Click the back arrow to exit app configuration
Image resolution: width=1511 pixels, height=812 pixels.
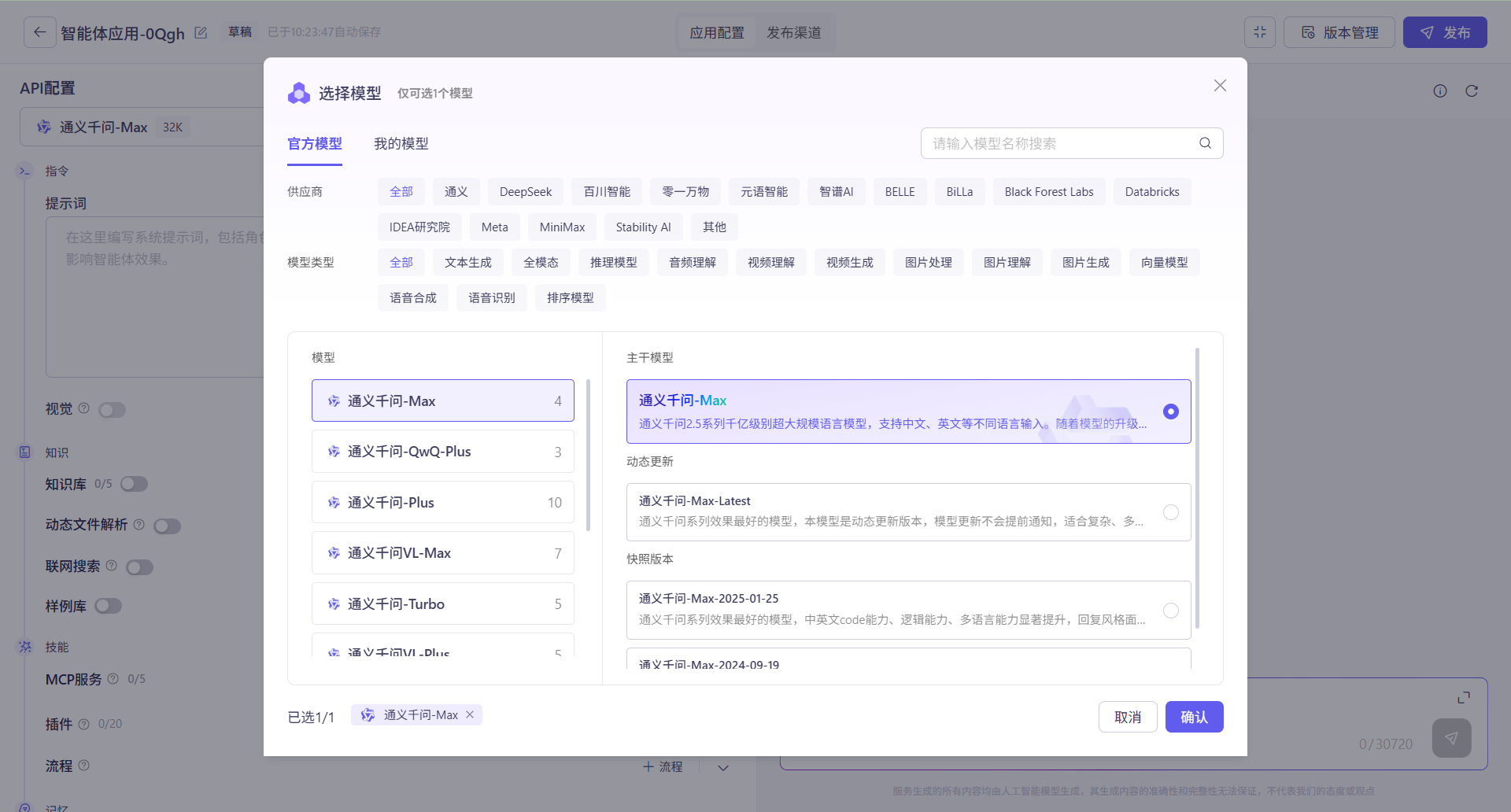tap(40, 31)
